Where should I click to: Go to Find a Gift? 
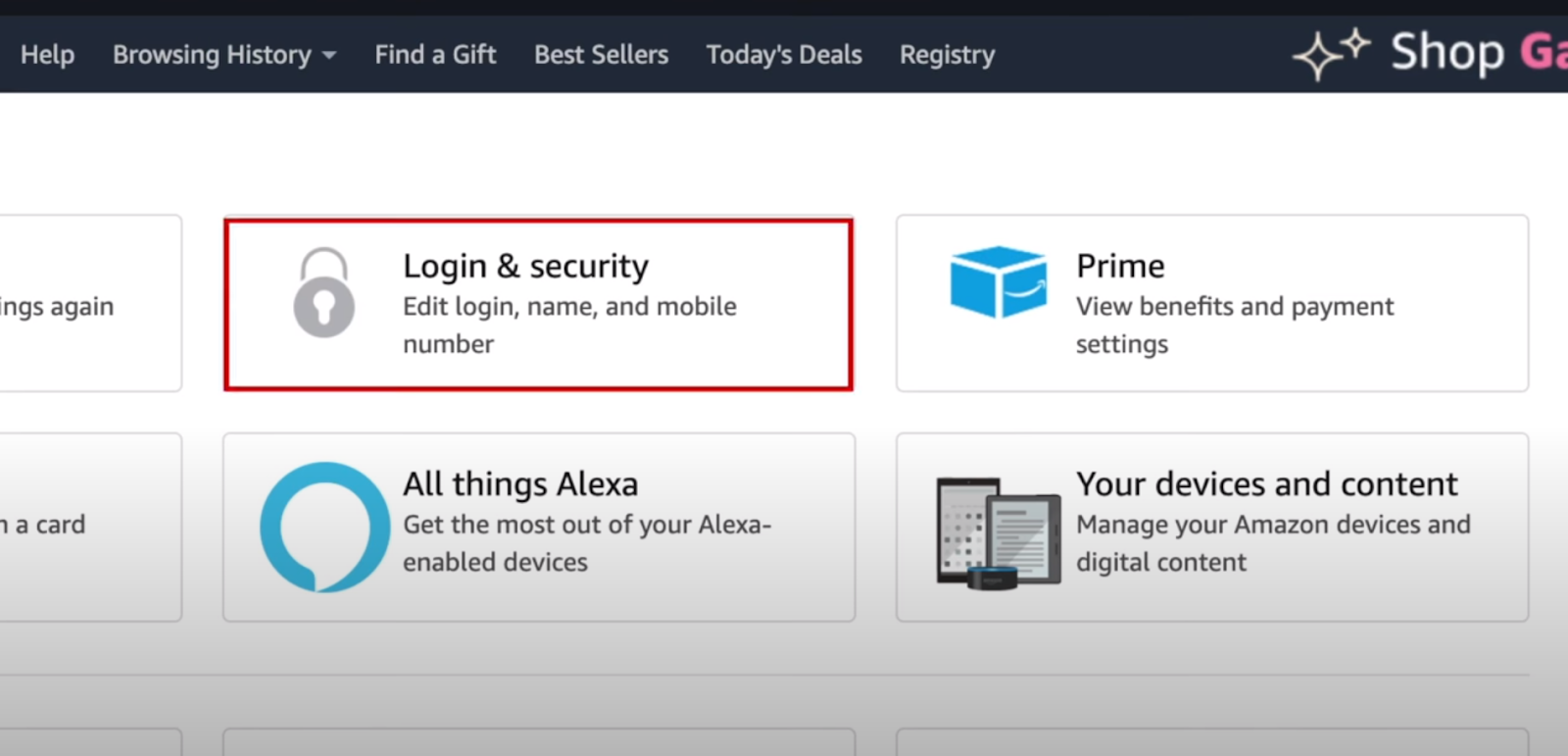435,55
